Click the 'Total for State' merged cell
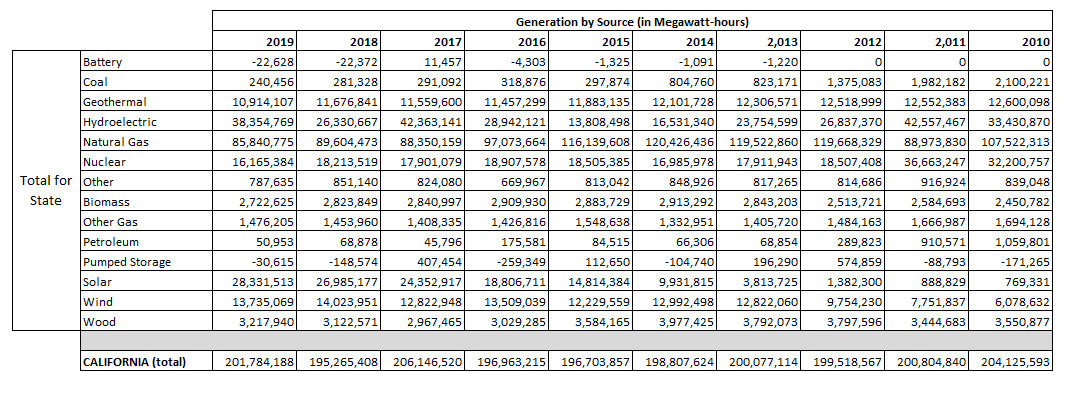 (46, 191)
